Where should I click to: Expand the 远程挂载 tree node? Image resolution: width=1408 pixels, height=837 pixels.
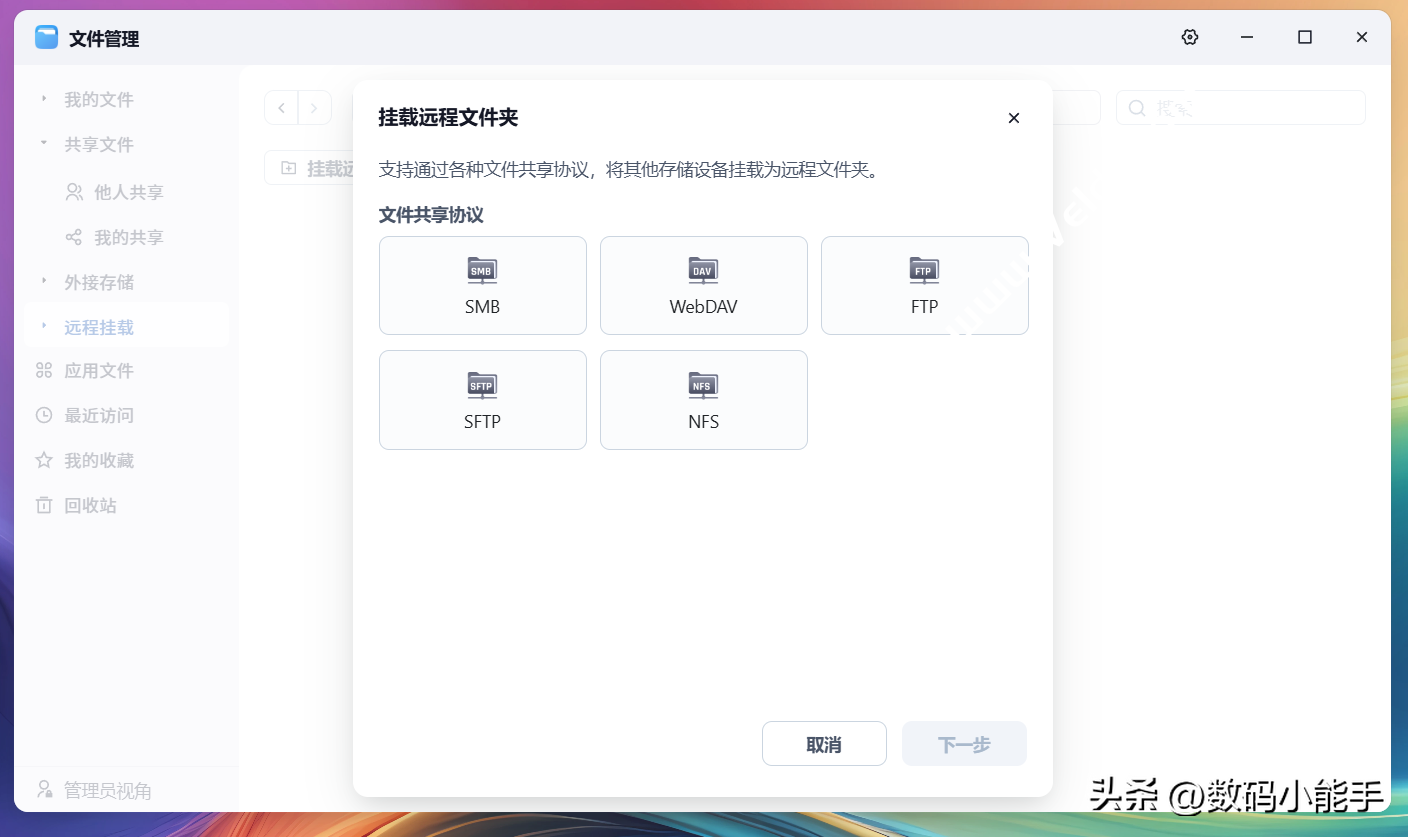coord(44,326)
